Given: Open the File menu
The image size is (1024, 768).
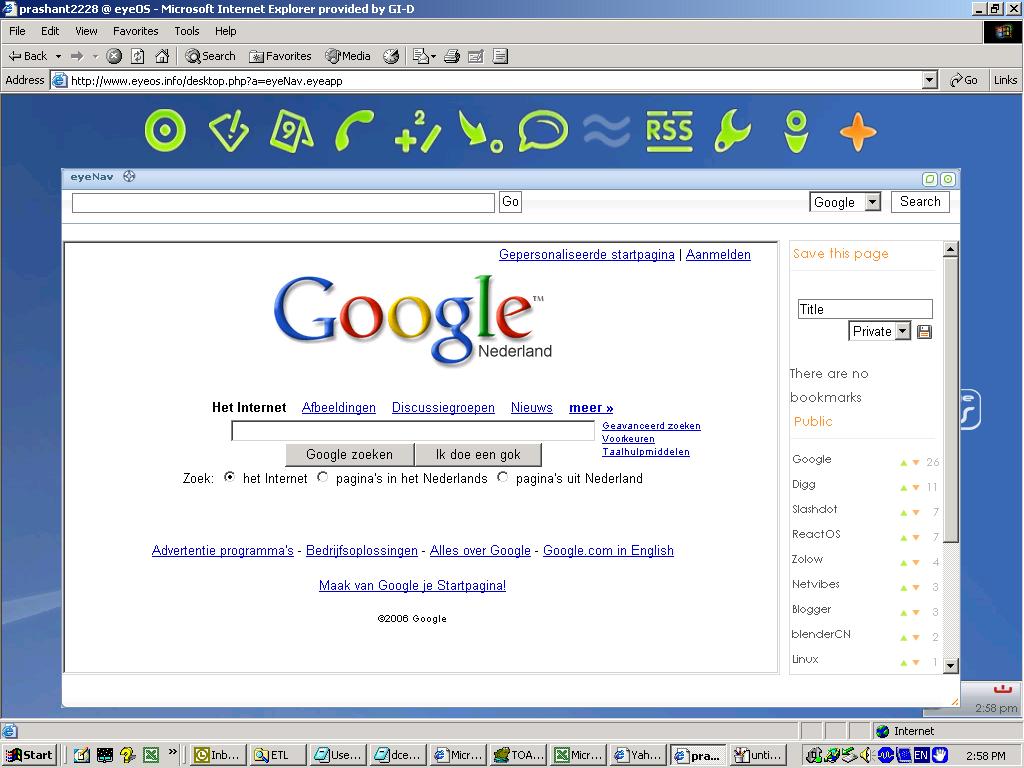Looking at the screenshot, I should 17,31.
